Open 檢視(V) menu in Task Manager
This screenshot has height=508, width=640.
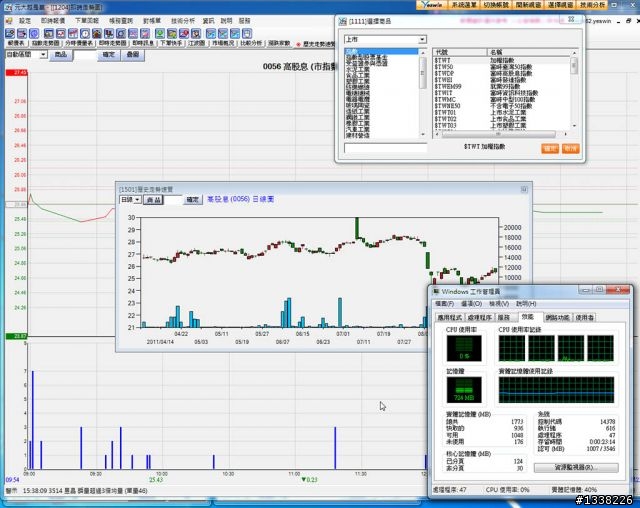pos(499,304)
